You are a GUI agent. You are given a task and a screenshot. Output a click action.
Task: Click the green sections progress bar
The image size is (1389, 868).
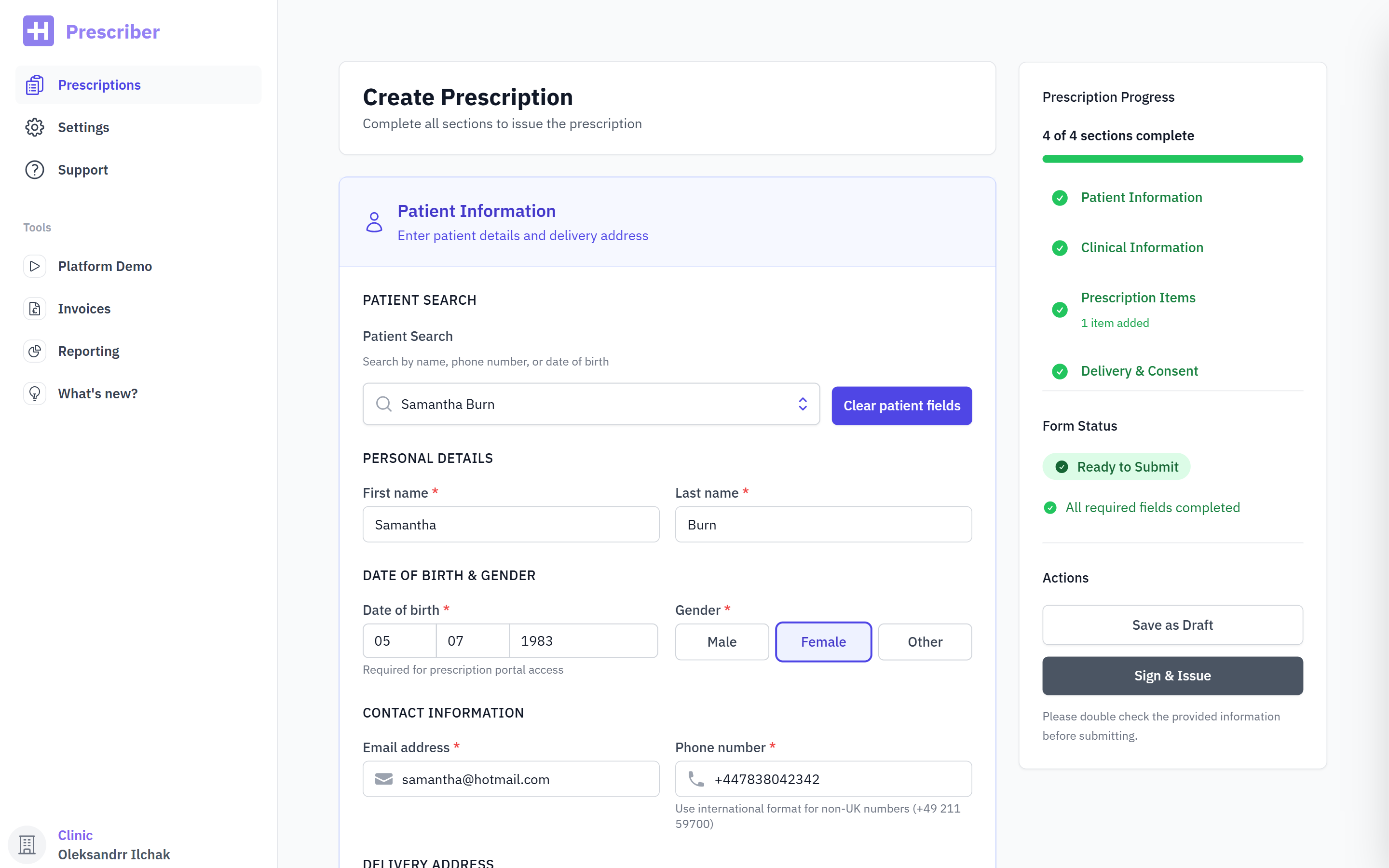[x=1172, y=159]
